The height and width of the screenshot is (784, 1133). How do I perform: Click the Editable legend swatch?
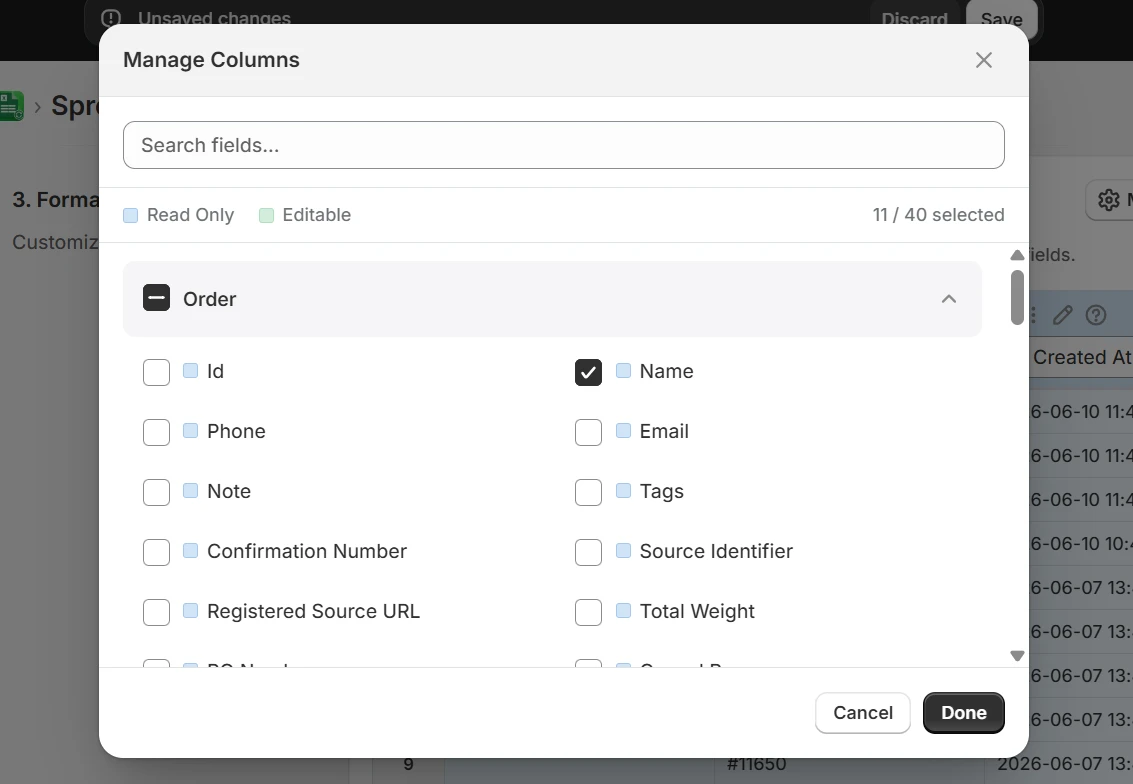pyautogui.click(x=266, y=215)
